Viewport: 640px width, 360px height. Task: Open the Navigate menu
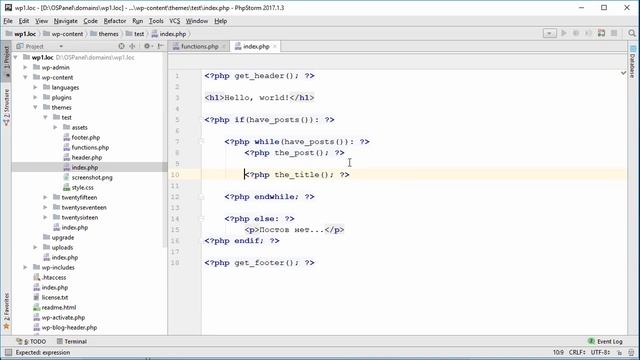[x=65, y=21]
